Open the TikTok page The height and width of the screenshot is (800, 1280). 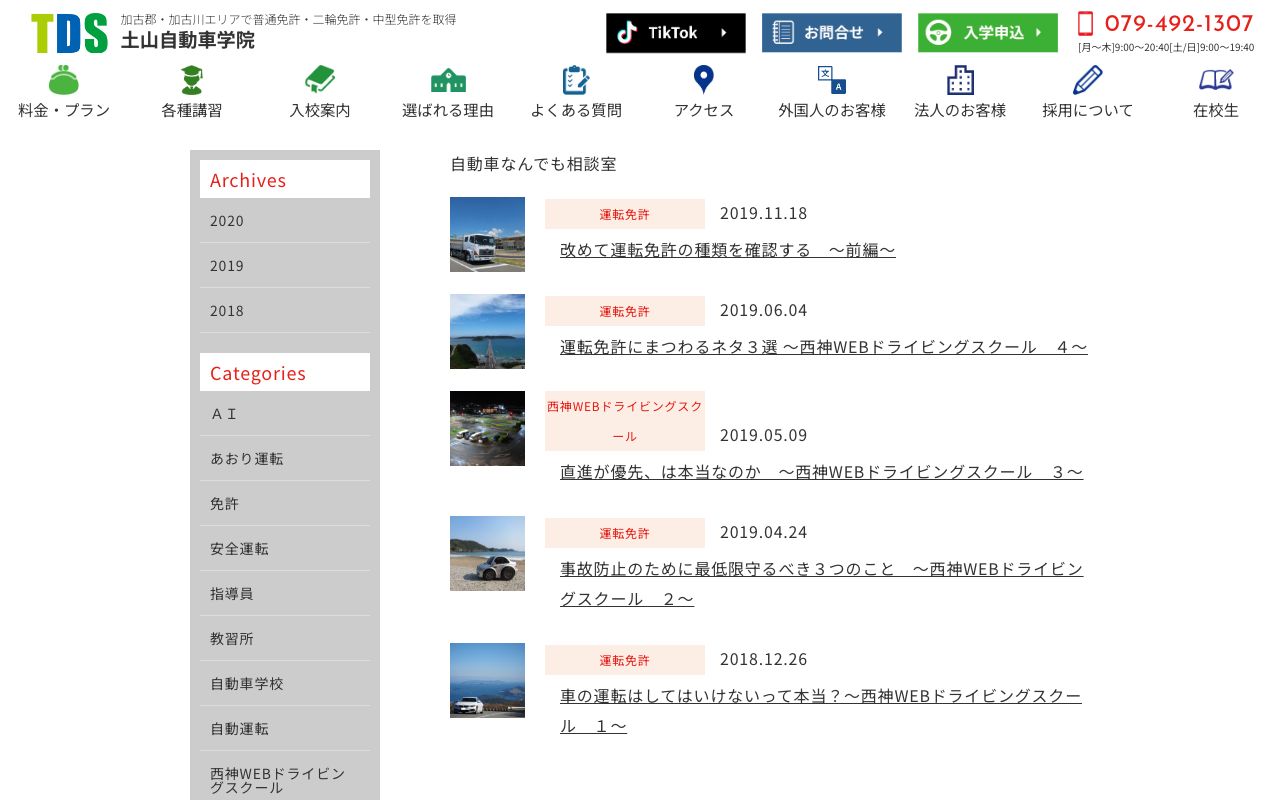tap(675, 33)
